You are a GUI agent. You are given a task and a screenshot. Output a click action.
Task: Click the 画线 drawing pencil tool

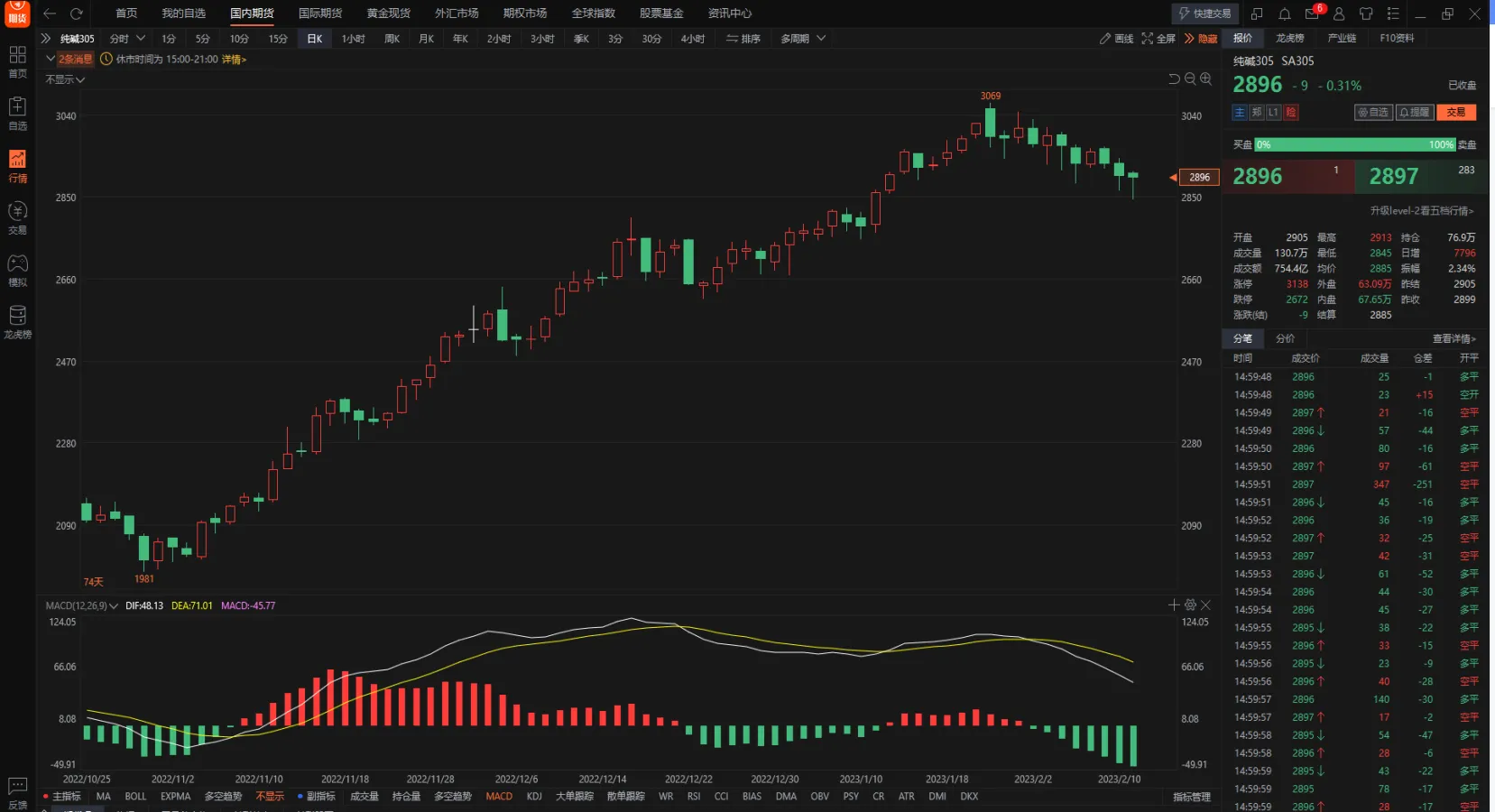coord(1116,39)
